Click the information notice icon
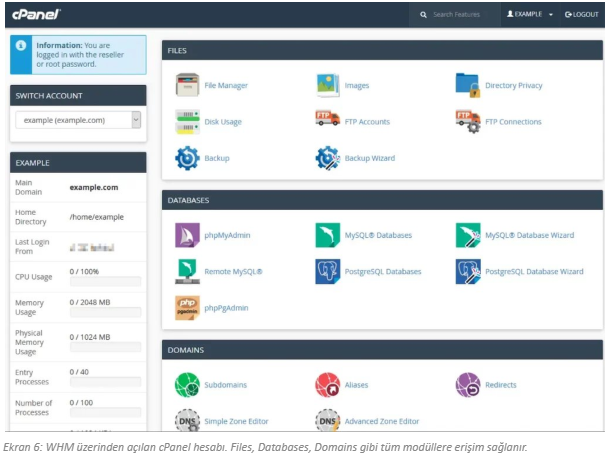The image size is (612, 470). (x=21, y=45)
